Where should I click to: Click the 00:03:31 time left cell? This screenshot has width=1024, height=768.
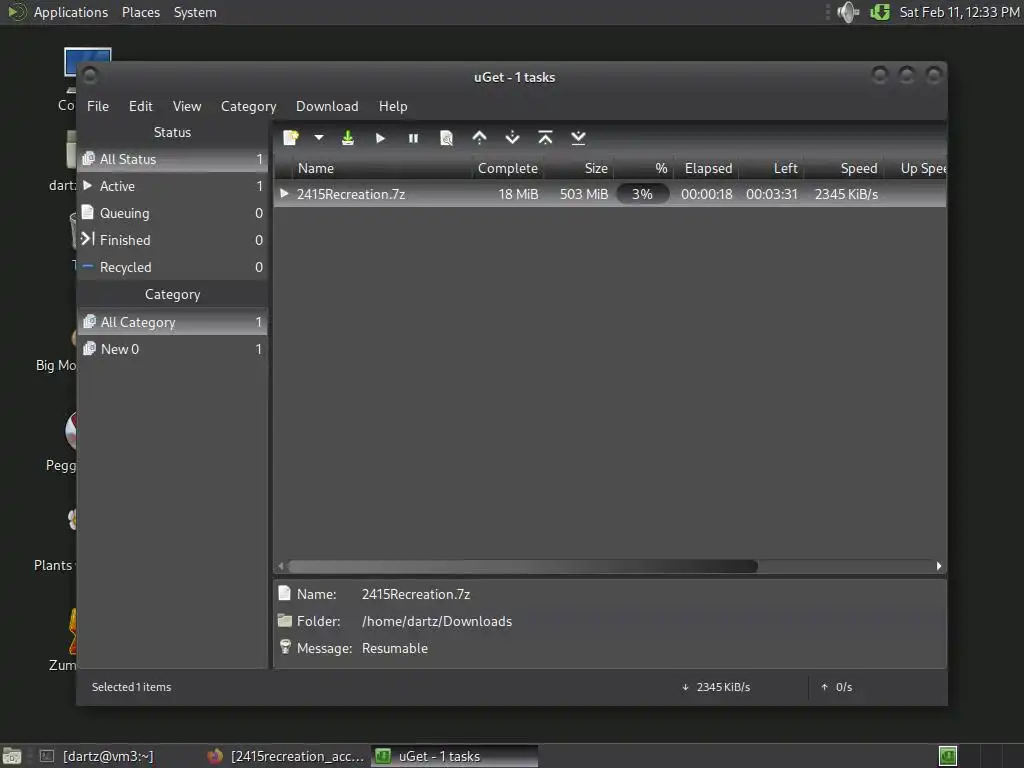coord(771,194)
